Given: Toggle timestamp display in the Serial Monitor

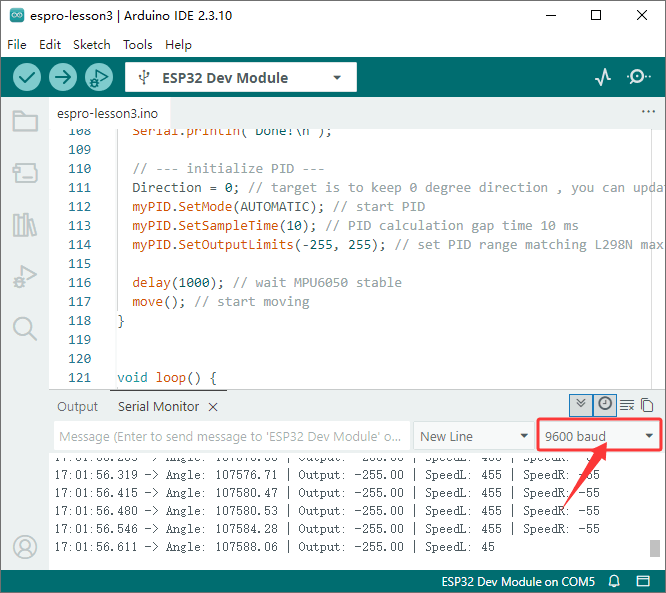Looking at the screenshot, I should point(605,405).
